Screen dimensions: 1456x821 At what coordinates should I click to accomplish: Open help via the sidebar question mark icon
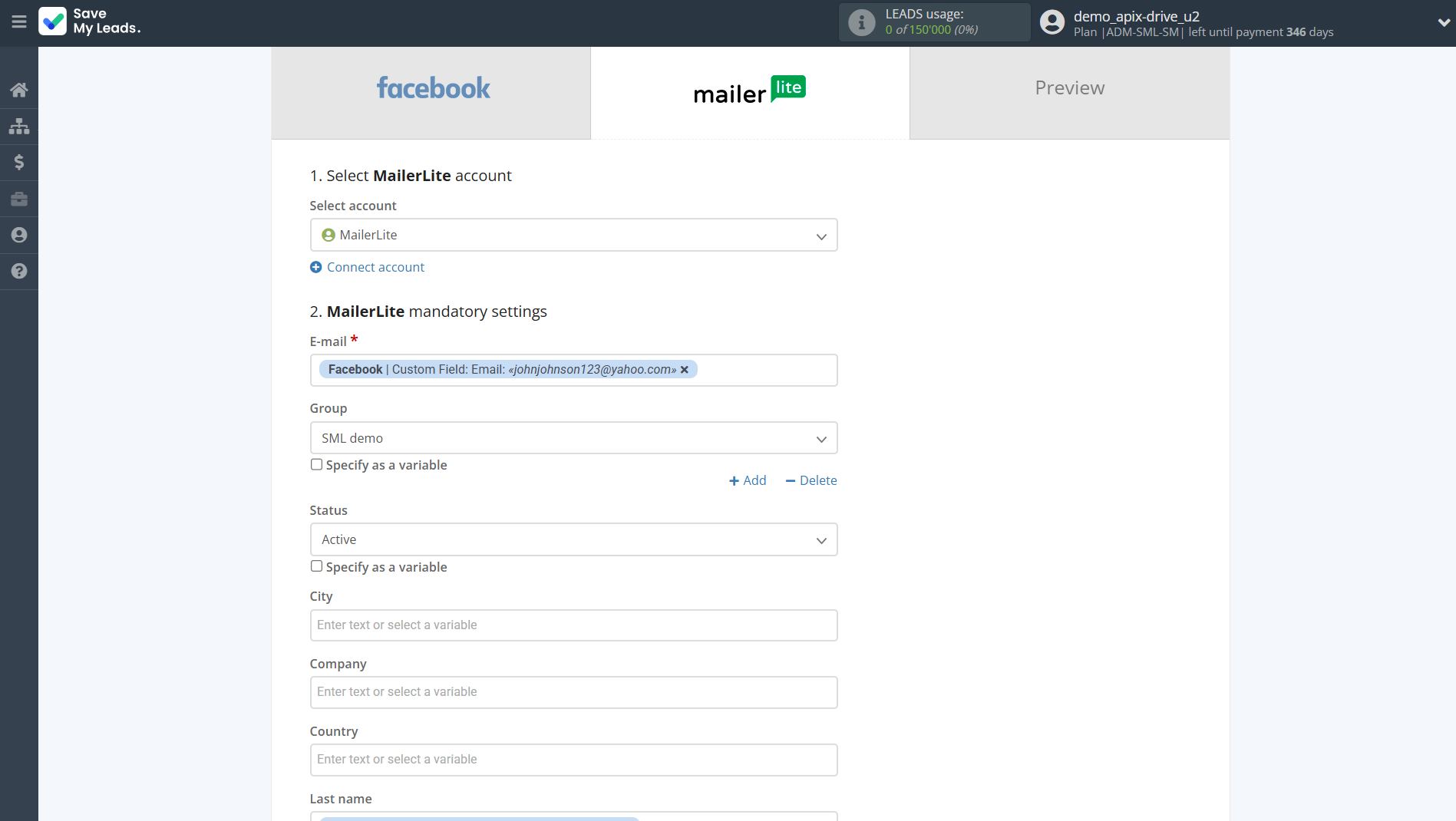19,271
